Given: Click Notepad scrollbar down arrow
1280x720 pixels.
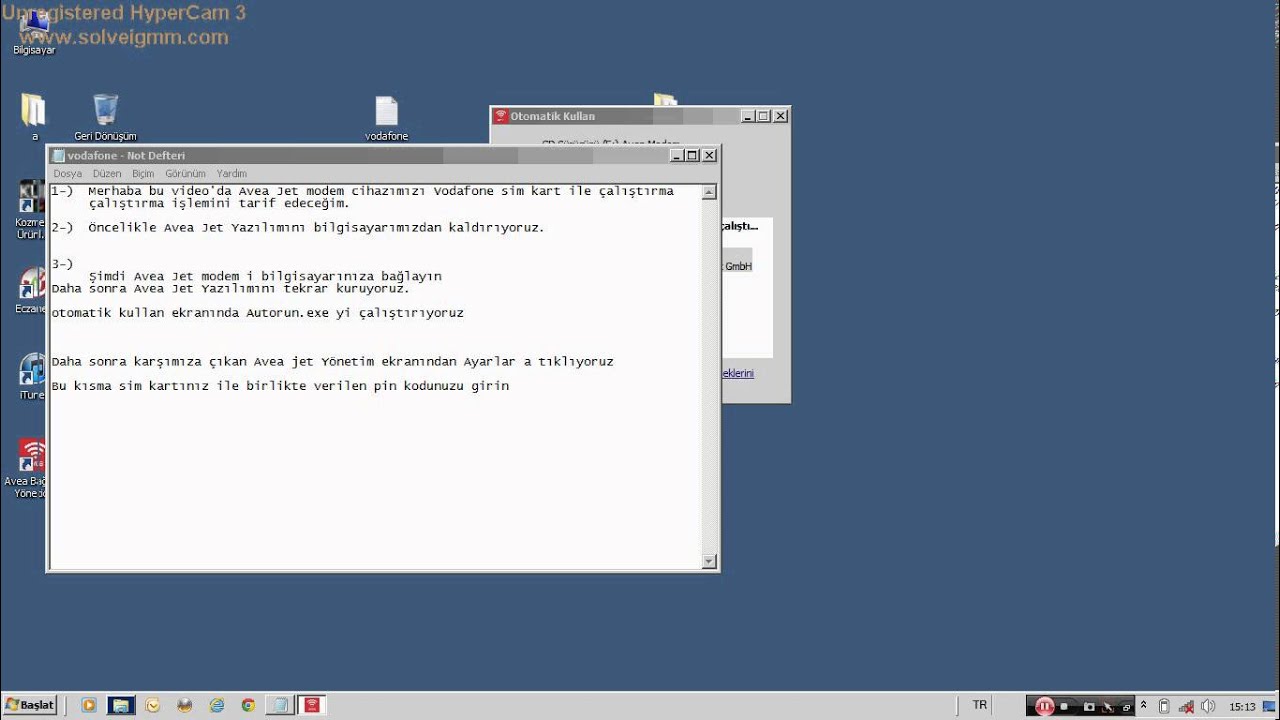Looking at the screenshot, I should click(x=710, y=561).
